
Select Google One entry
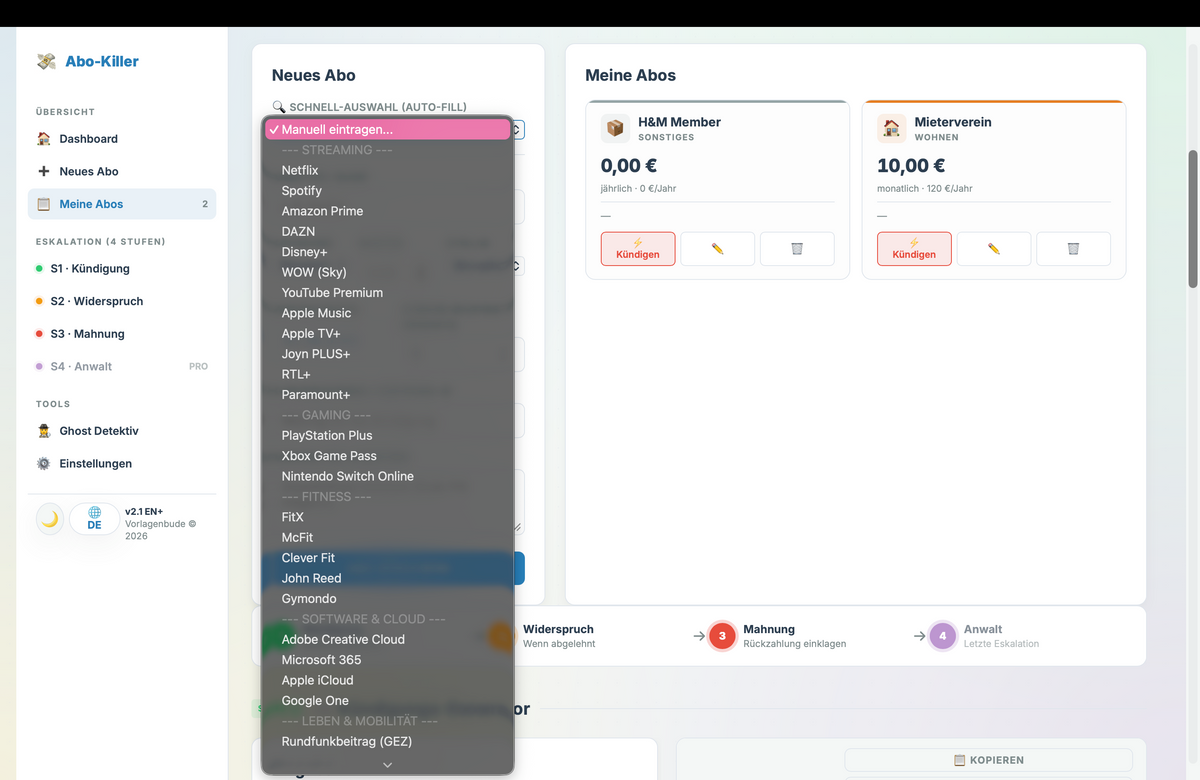click(388, 700)
